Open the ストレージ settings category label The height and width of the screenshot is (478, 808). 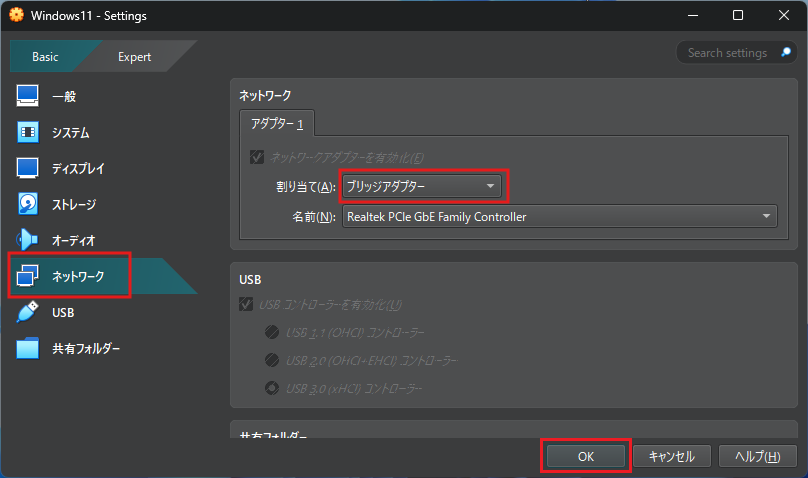point(74,204)
